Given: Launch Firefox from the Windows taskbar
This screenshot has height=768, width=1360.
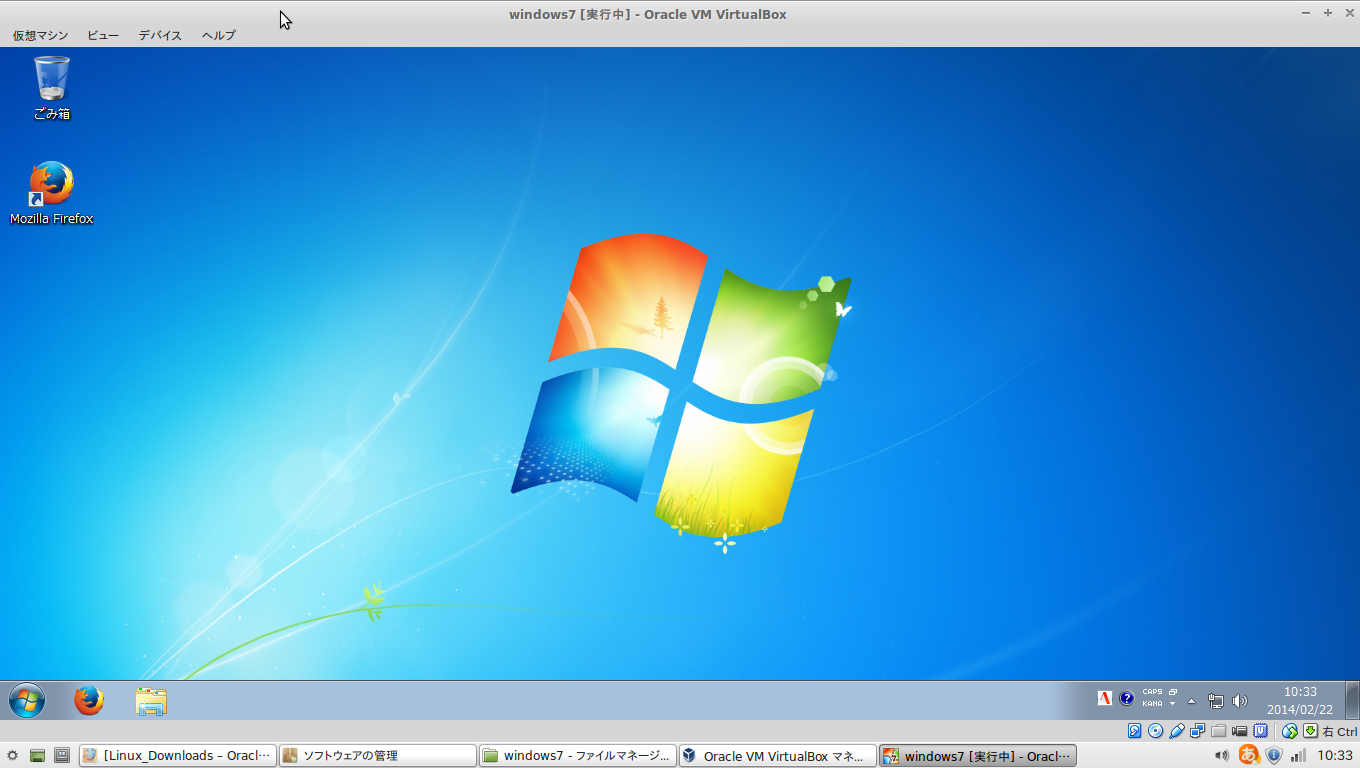Looking at the screenshot, I should 89,701.
